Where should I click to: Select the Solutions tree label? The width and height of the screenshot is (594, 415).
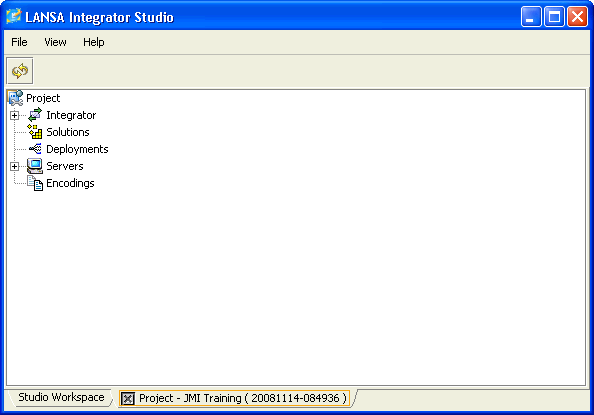coord(68,132)
